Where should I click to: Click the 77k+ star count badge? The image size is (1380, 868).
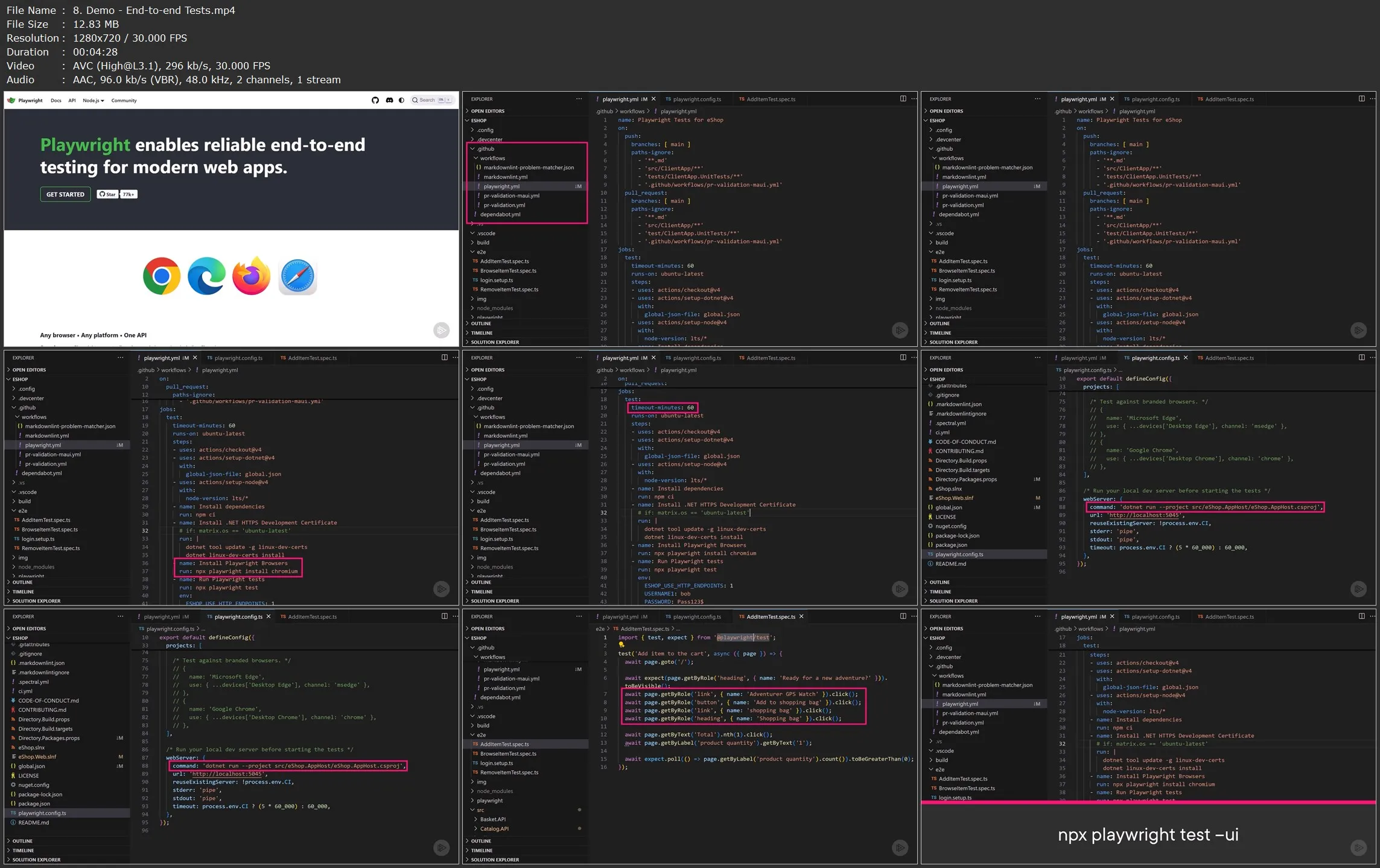pos(129,194)
